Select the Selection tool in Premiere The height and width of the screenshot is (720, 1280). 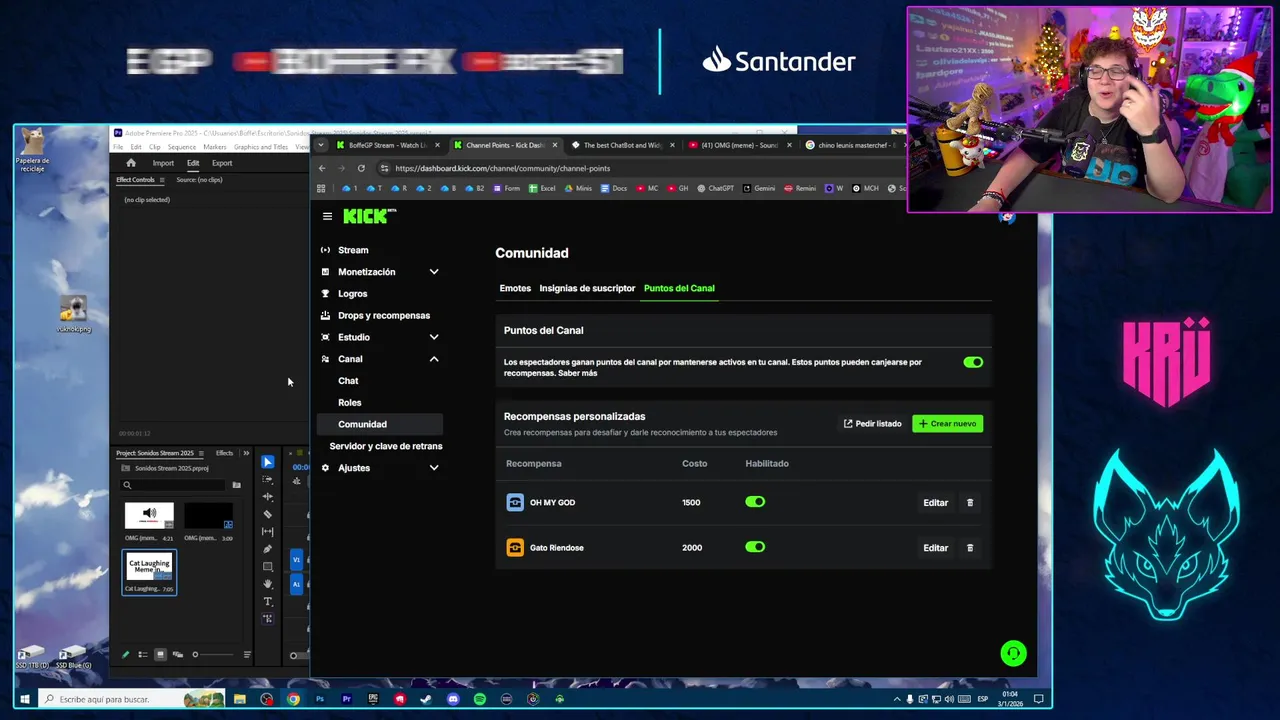pos(267,462)
